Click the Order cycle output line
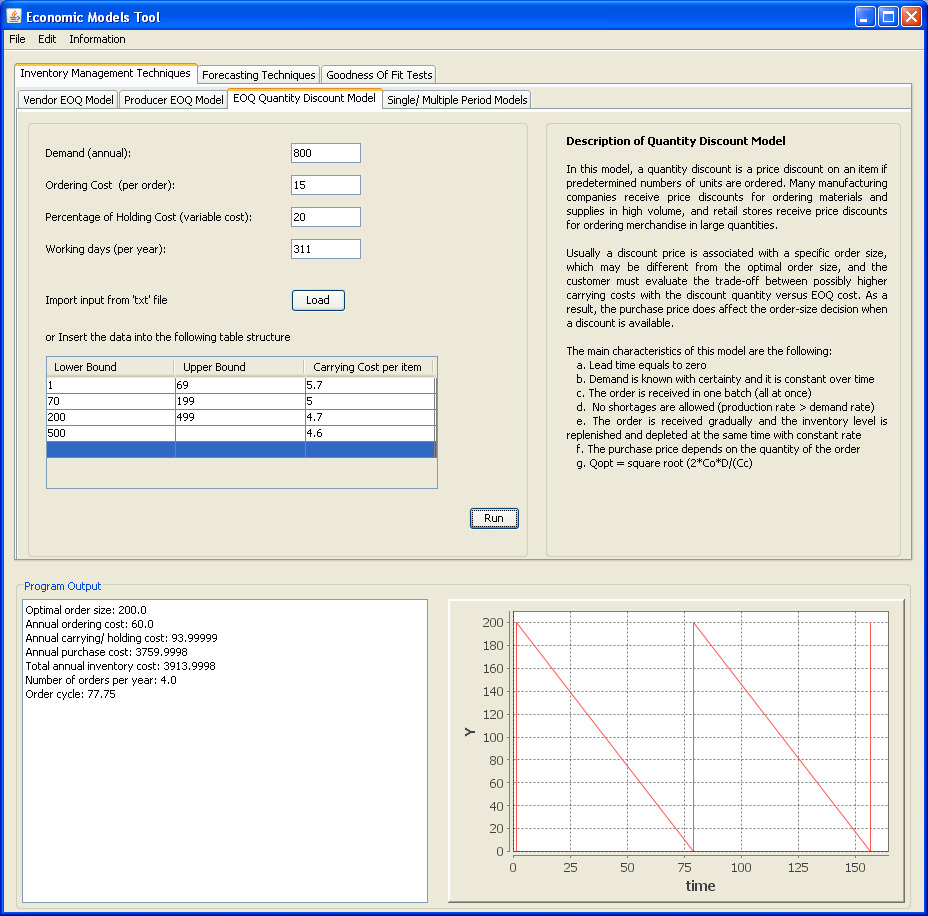The height and width of the screenshot is (916, 928). click(70, 694)
